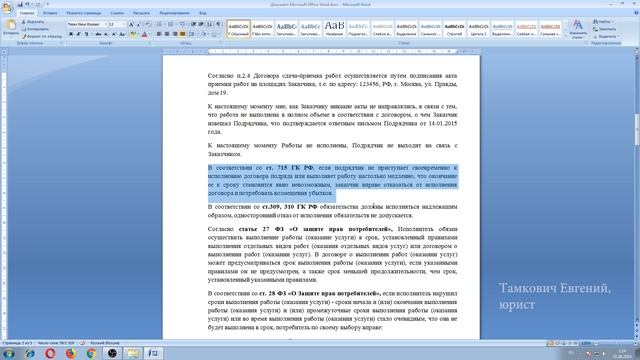Click the vertical scrollbar thumb

tap(637, 130)
